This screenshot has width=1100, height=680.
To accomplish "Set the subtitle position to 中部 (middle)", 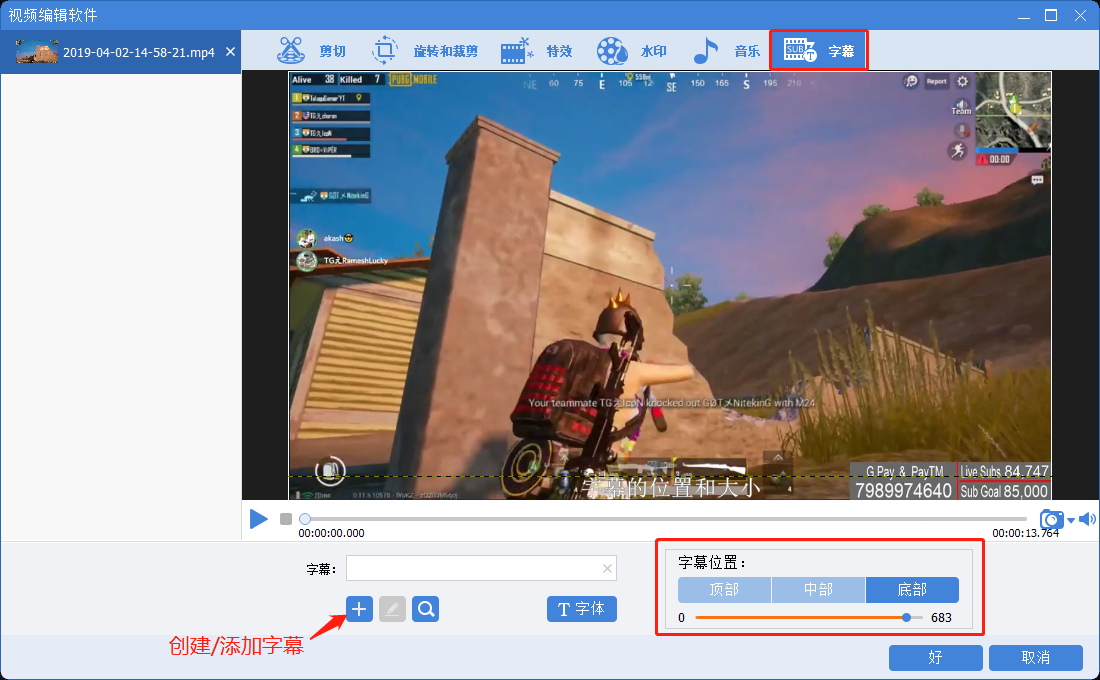I will tap(818, 590).
